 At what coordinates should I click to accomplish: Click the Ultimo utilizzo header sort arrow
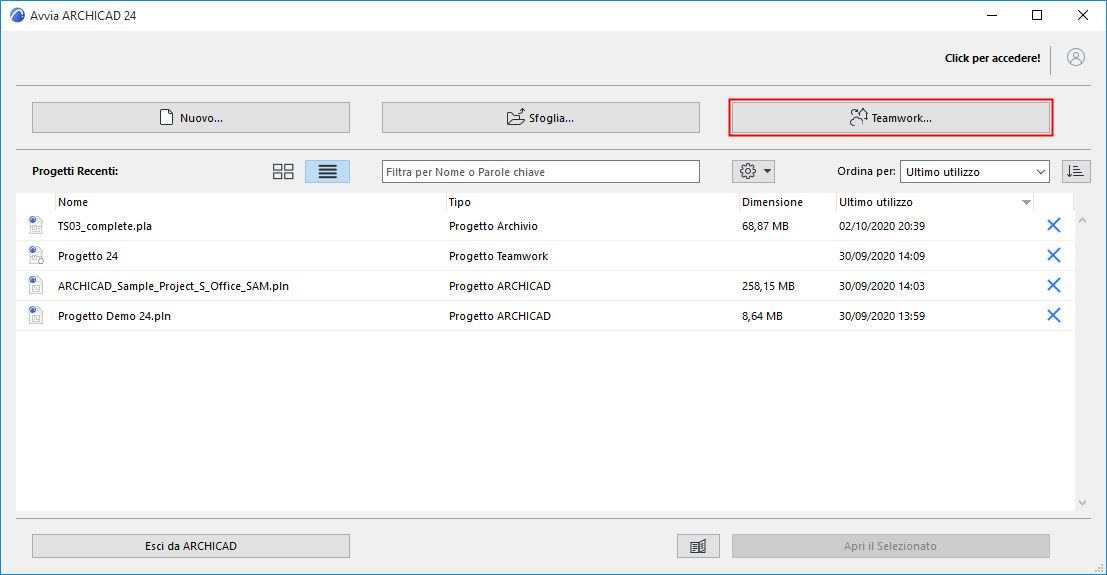pos(1026,203)
